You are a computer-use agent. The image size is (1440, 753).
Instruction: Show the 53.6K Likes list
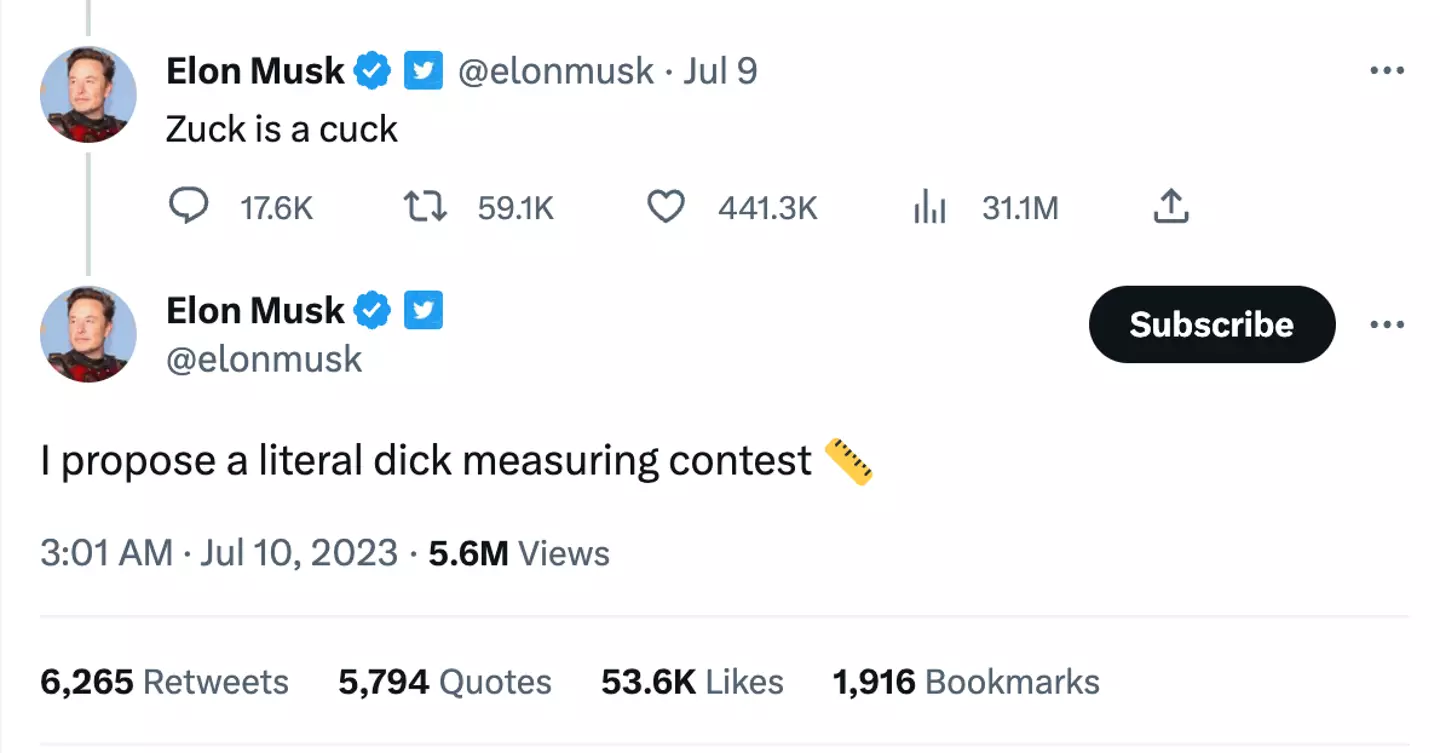coord(692,682)
